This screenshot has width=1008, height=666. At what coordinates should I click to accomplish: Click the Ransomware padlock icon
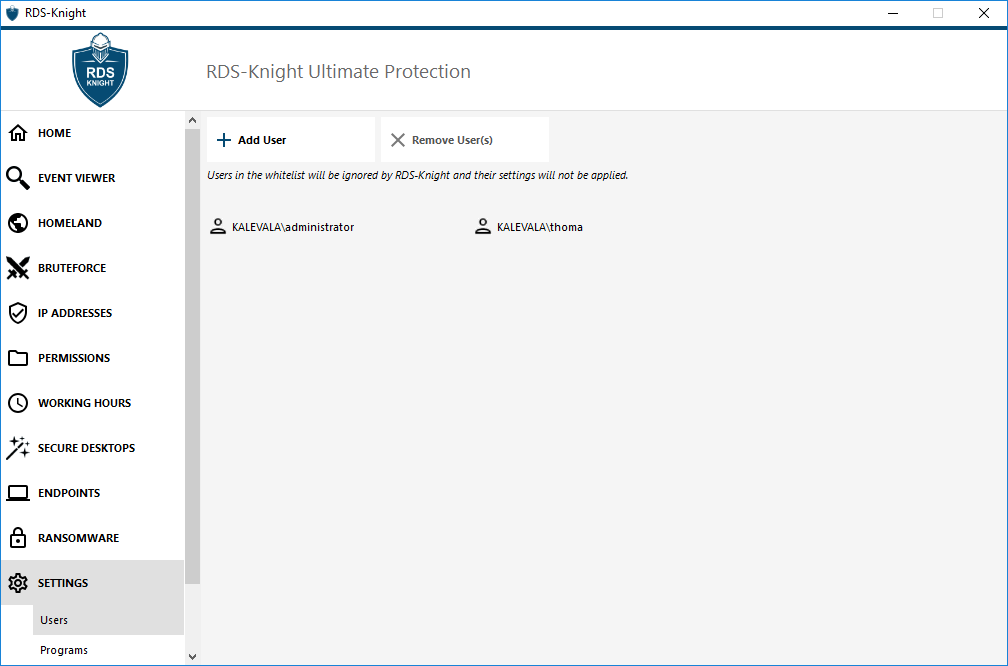[18, 537]
